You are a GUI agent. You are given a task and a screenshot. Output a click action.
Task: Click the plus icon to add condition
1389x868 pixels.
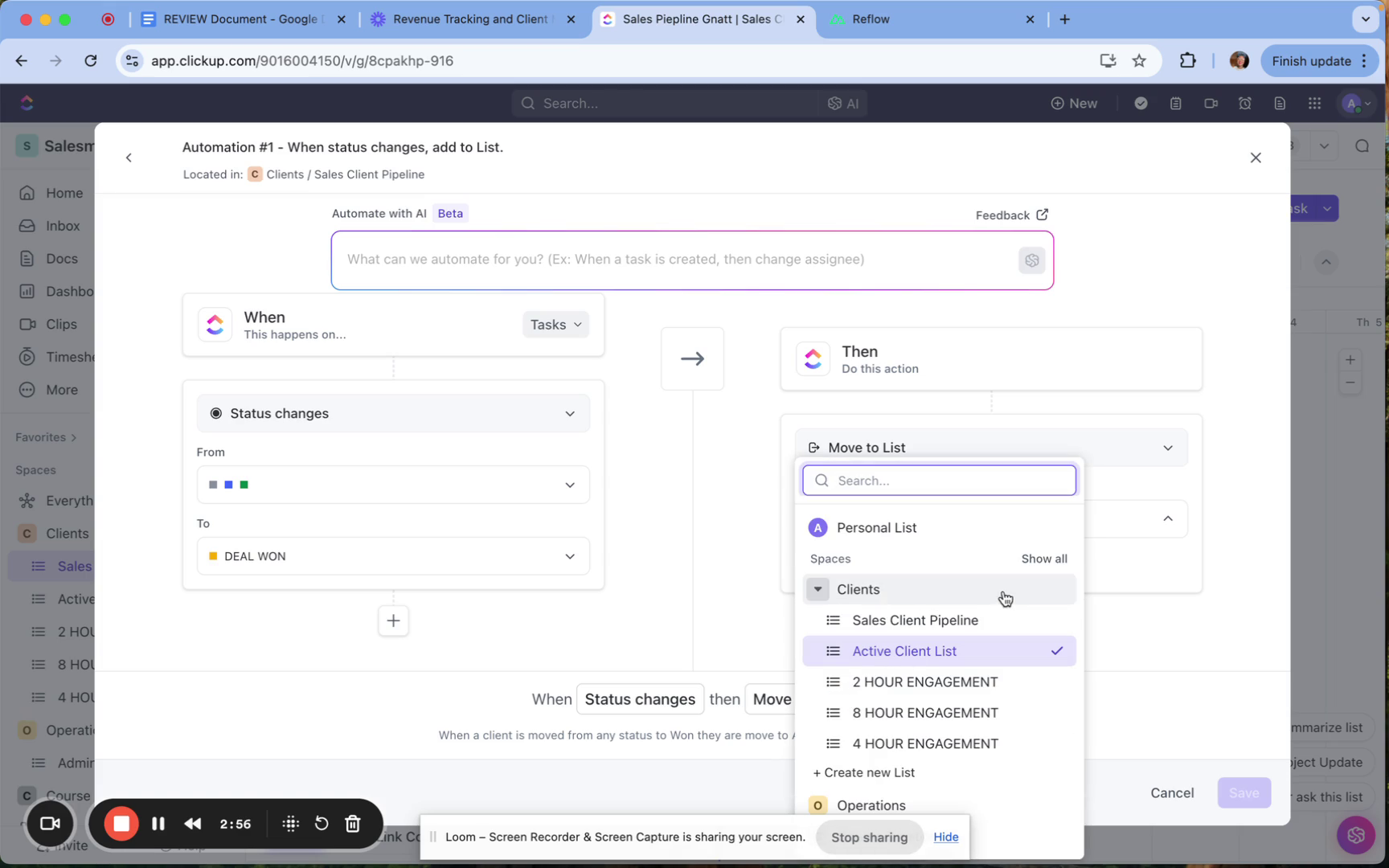pyautogui.click(x=393, y=620)
